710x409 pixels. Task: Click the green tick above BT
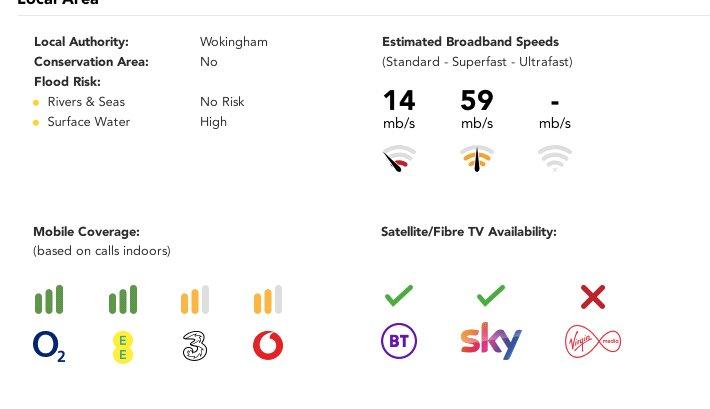(x=398, y=296)
